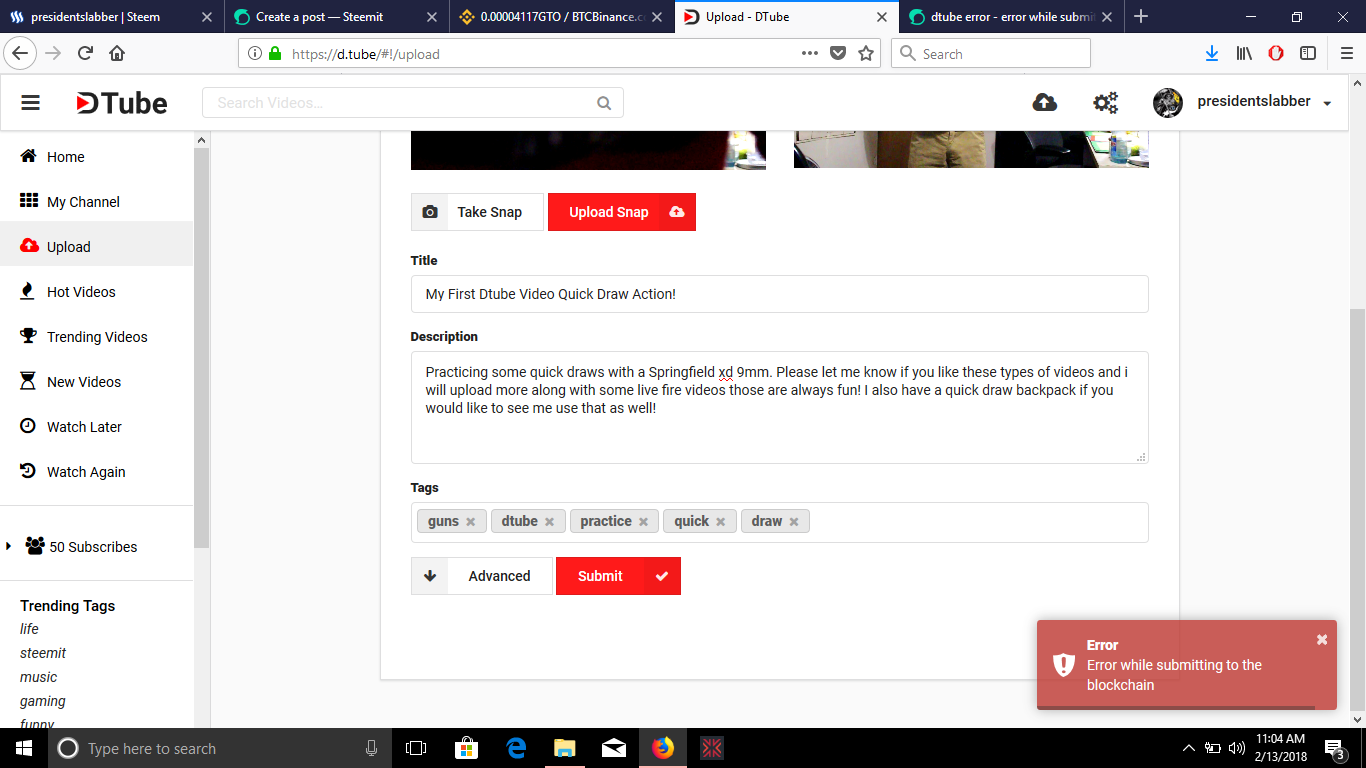Open the steemit trending tag
Screen dimensions: 1366x768
(x=43, y=653)
